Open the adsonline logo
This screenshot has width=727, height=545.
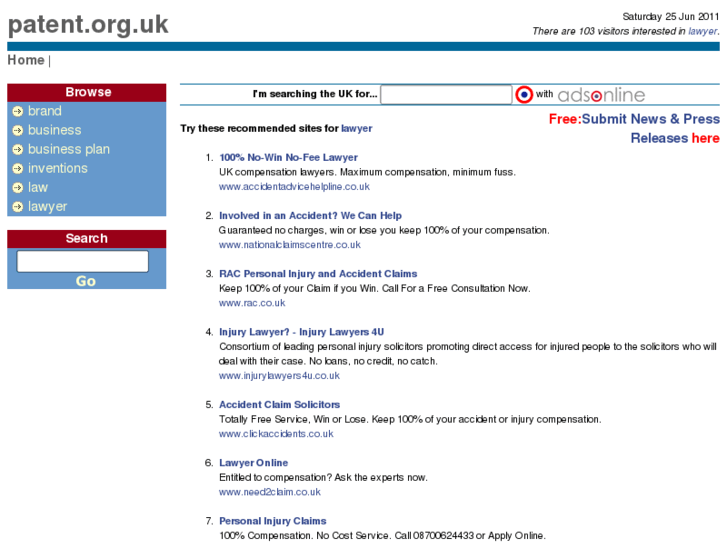[x=601, y=95]
